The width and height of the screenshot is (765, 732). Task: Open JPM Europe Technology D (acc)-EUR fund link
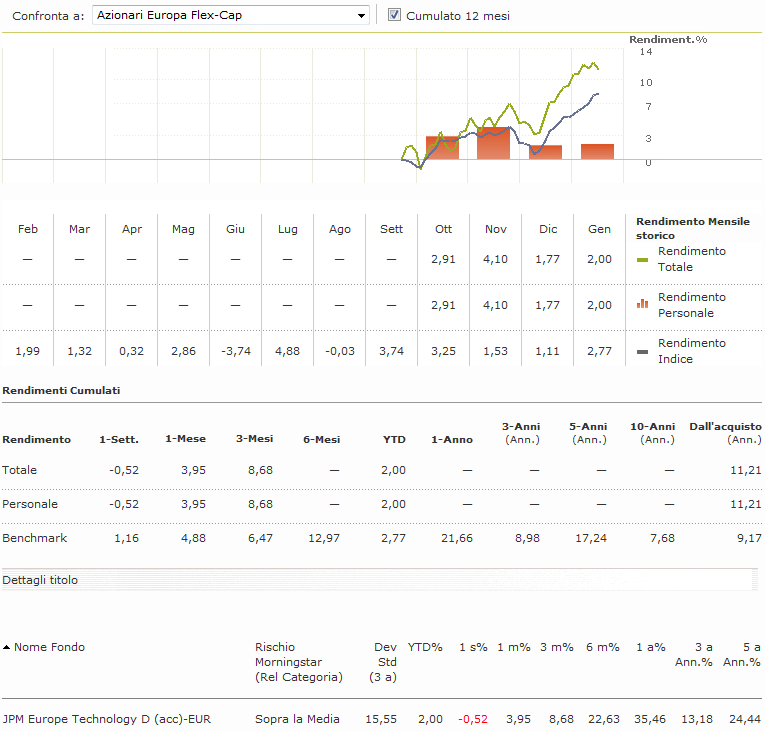[x=106, y=719]
